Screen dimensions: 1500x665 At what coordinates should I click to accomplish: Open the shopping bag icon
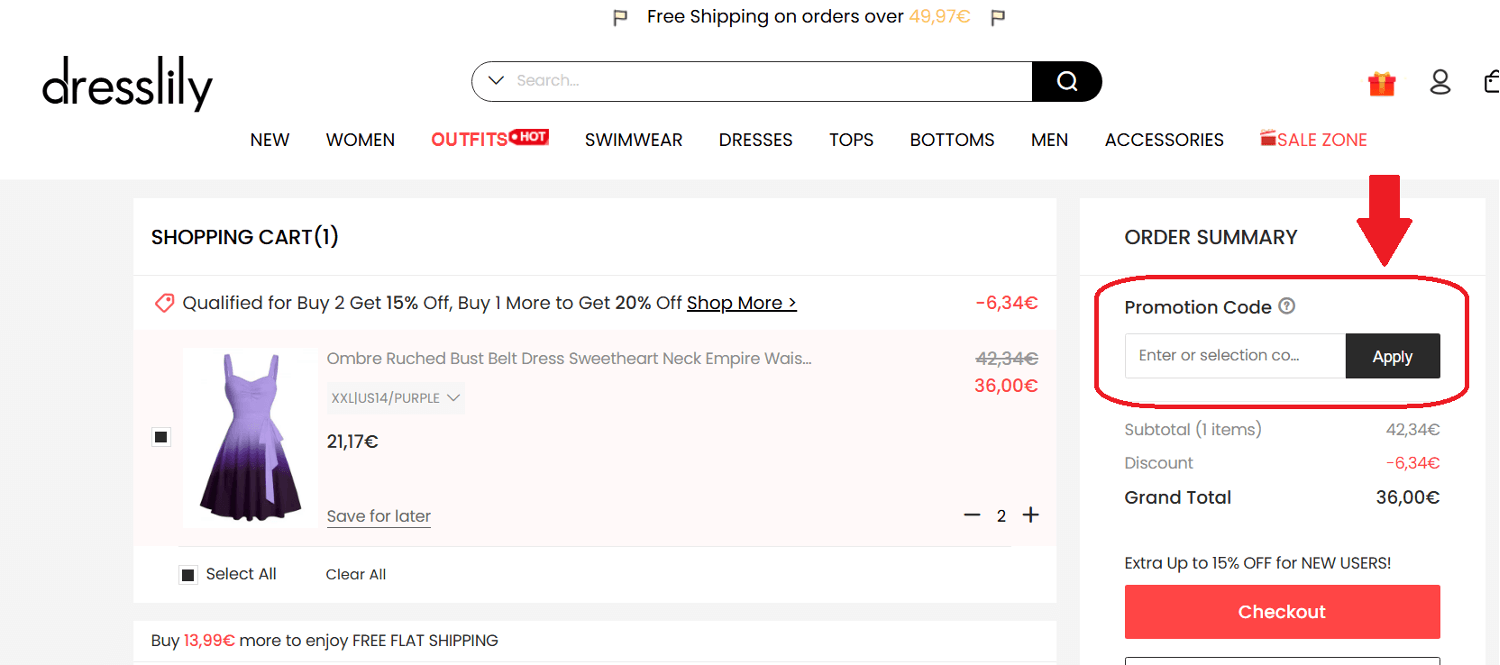click(1492, 82)
